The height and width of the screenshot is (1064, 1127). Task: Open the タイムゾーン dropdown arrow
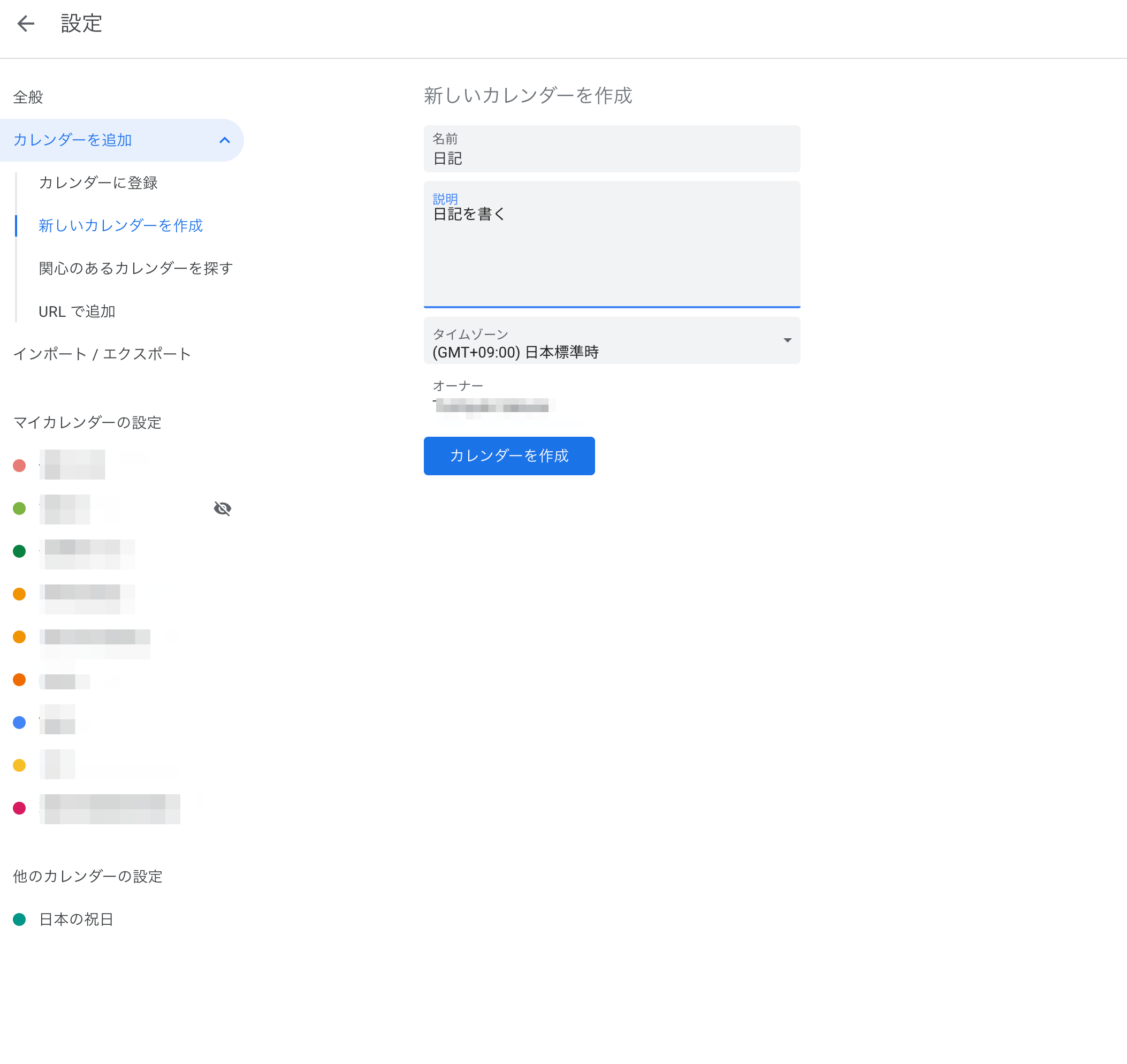[787, 340]
